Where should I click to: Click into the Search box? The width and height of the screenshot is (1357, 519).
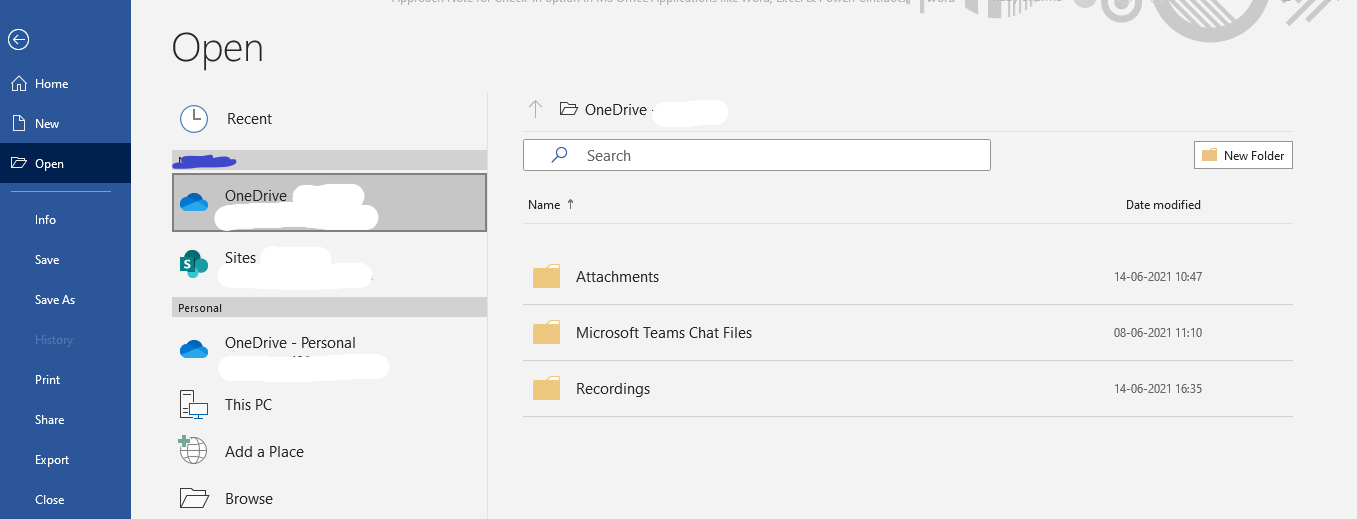757,155
